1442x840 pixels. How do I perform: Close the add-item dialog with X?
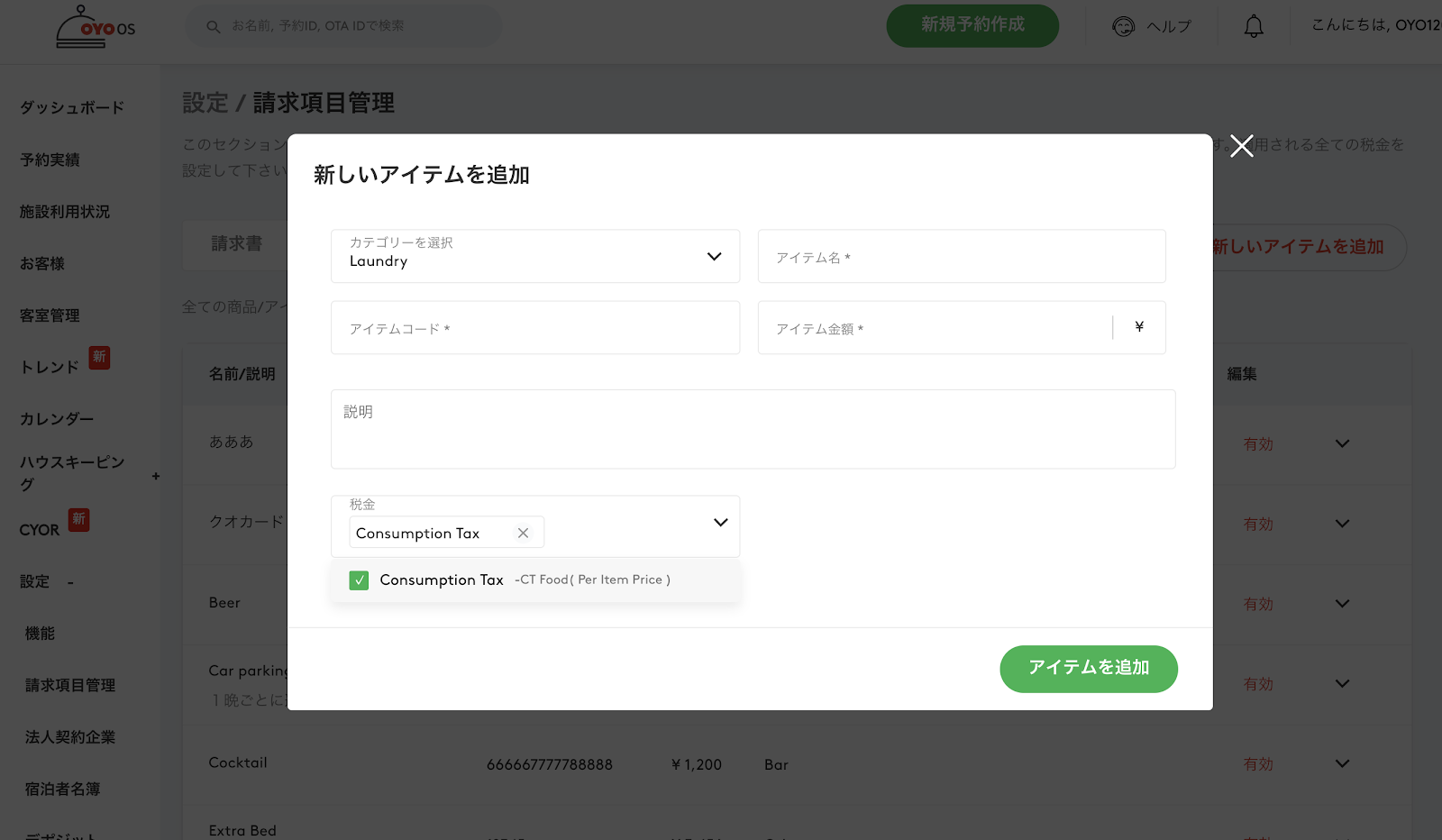pos(1242,146)
